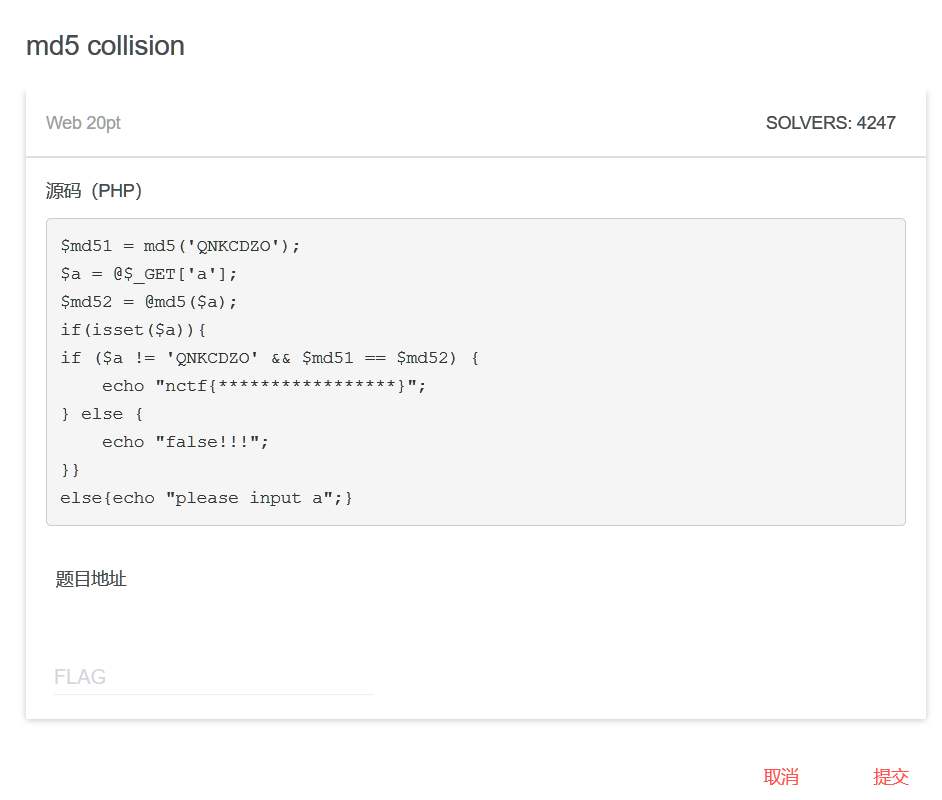Click the 源码 (PHP) heading

[x=94, y=190]
